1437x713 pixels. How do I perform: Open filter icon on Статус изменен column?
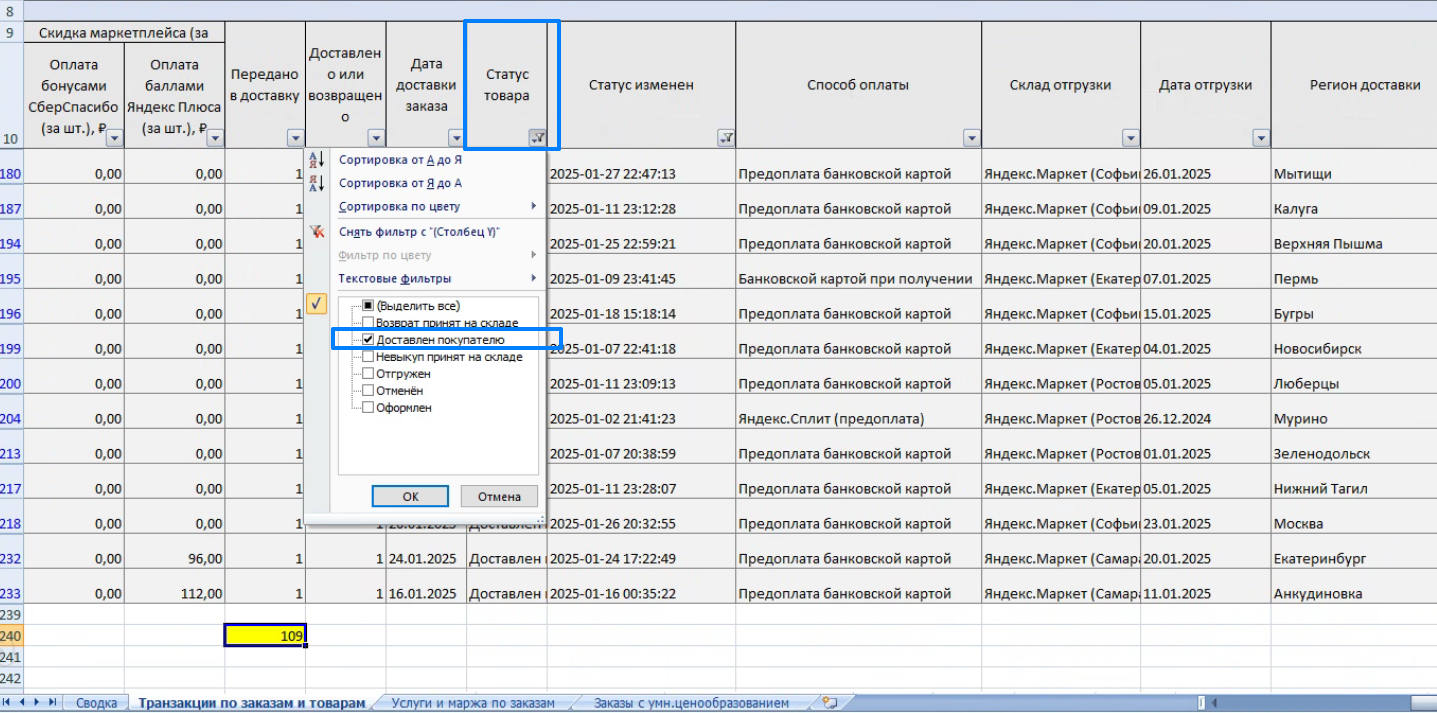point(726,139)
